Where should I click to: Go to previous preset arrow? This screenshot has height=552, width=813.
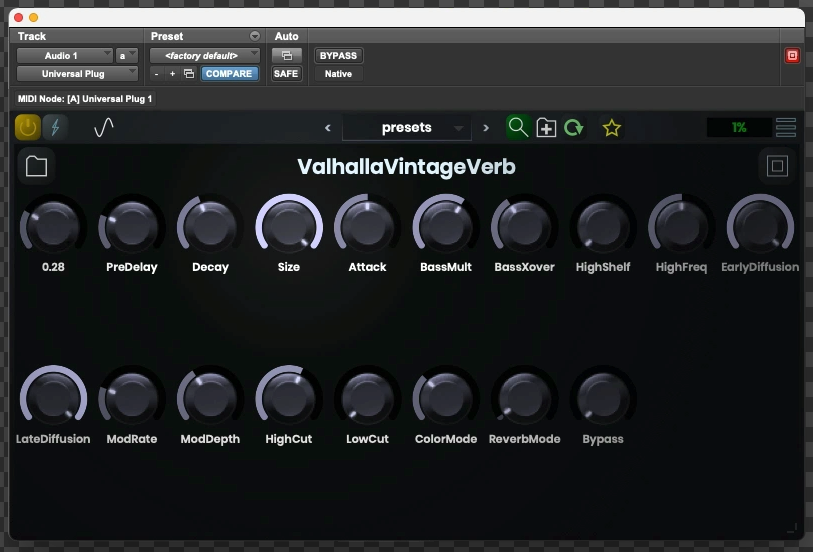click(x=328, y=128)
